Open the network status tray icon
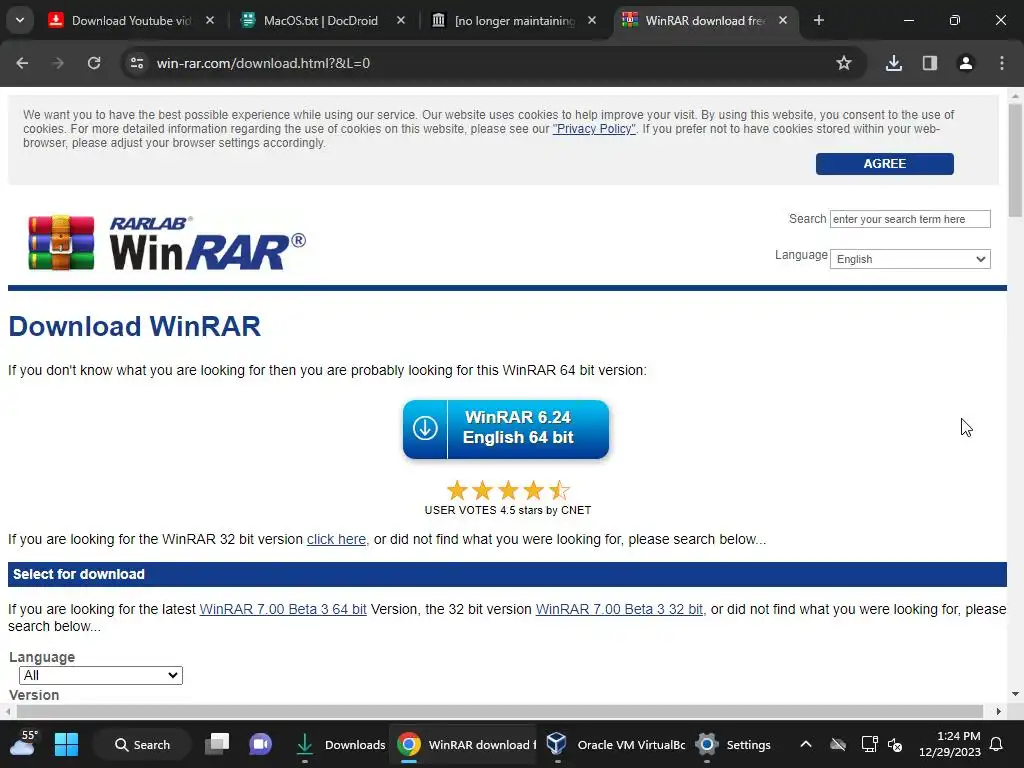The image size is (1024, 768). pyautogui.click(x=869, y=744)
